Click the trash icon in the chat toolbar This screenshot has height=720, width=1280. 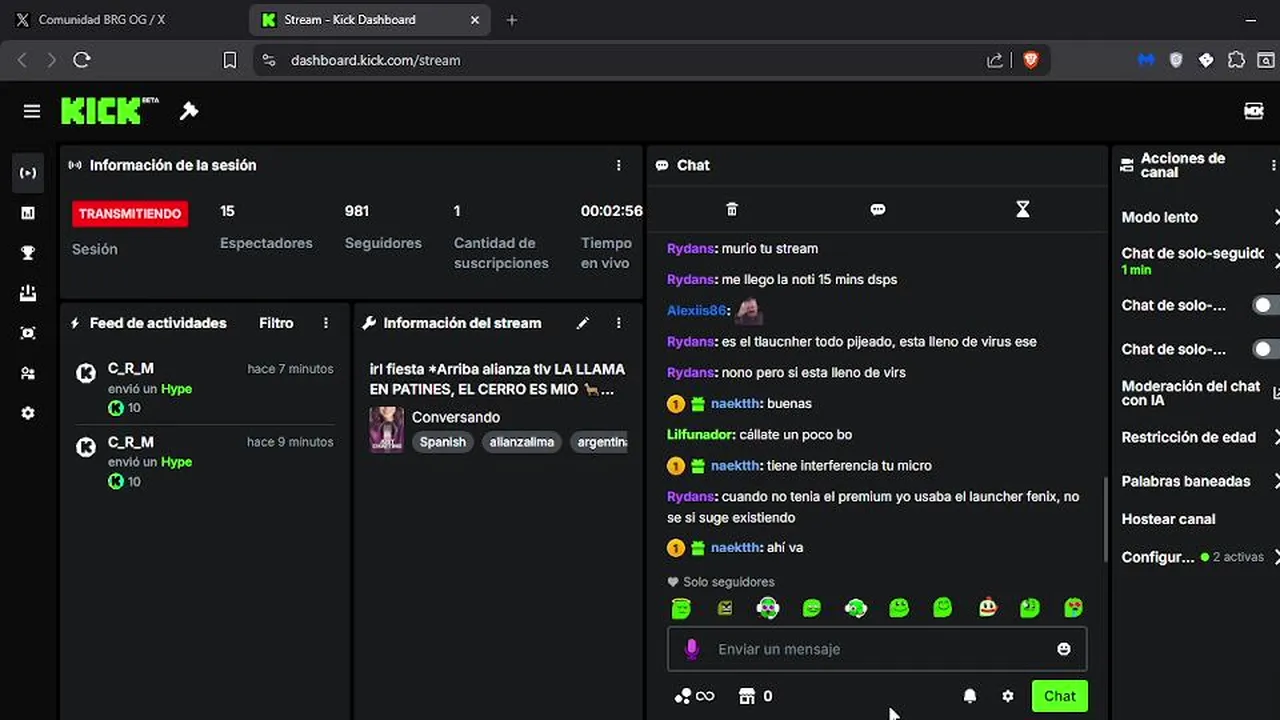pyautogui.click(x=732, y=209)
